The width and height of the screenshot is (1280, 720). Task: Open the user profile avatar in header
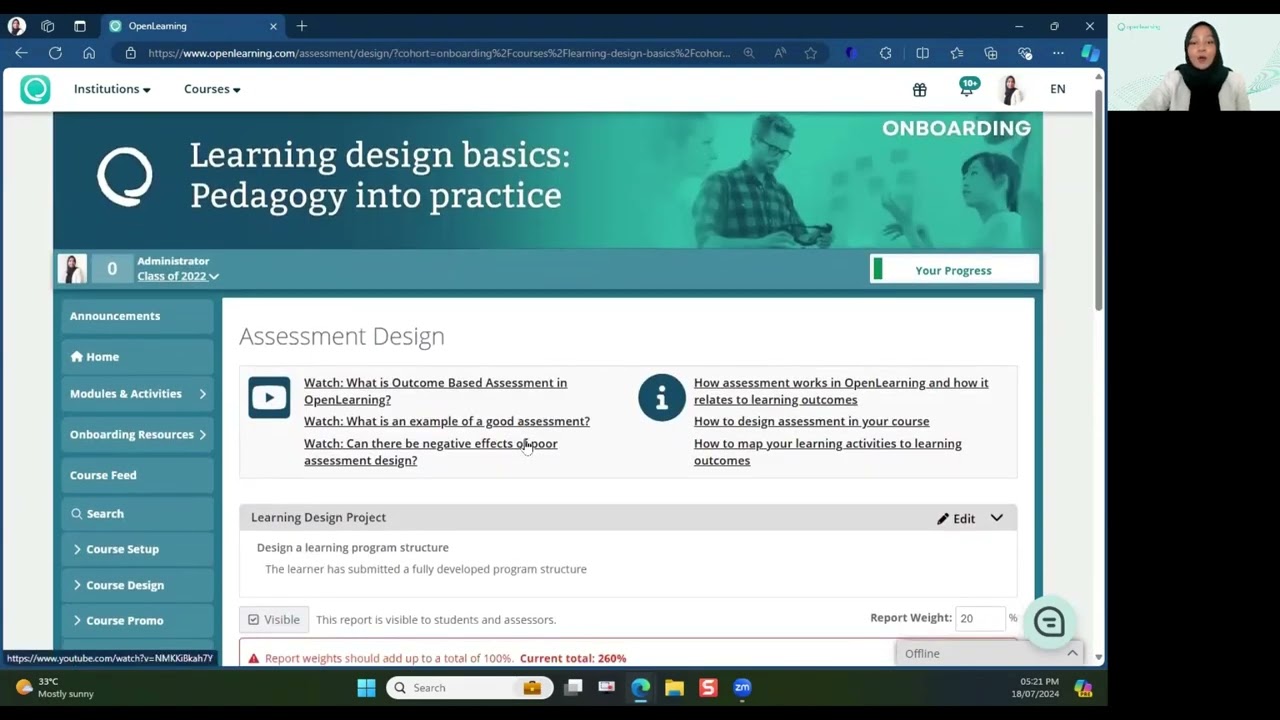[x=1011, y=89]
